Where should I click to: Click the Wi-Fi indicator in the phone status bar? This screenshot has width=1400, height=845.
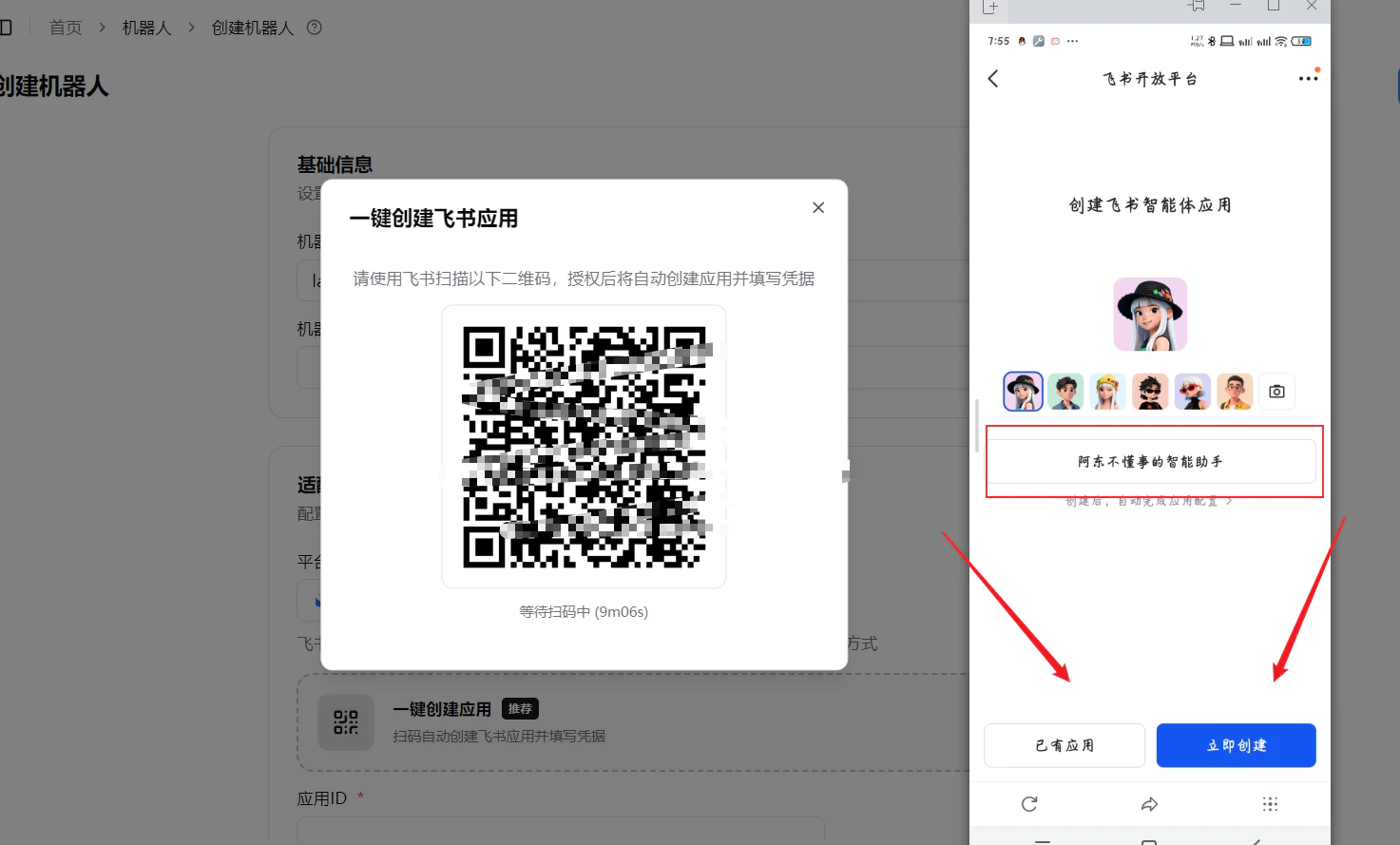(x=1281, y=41)
